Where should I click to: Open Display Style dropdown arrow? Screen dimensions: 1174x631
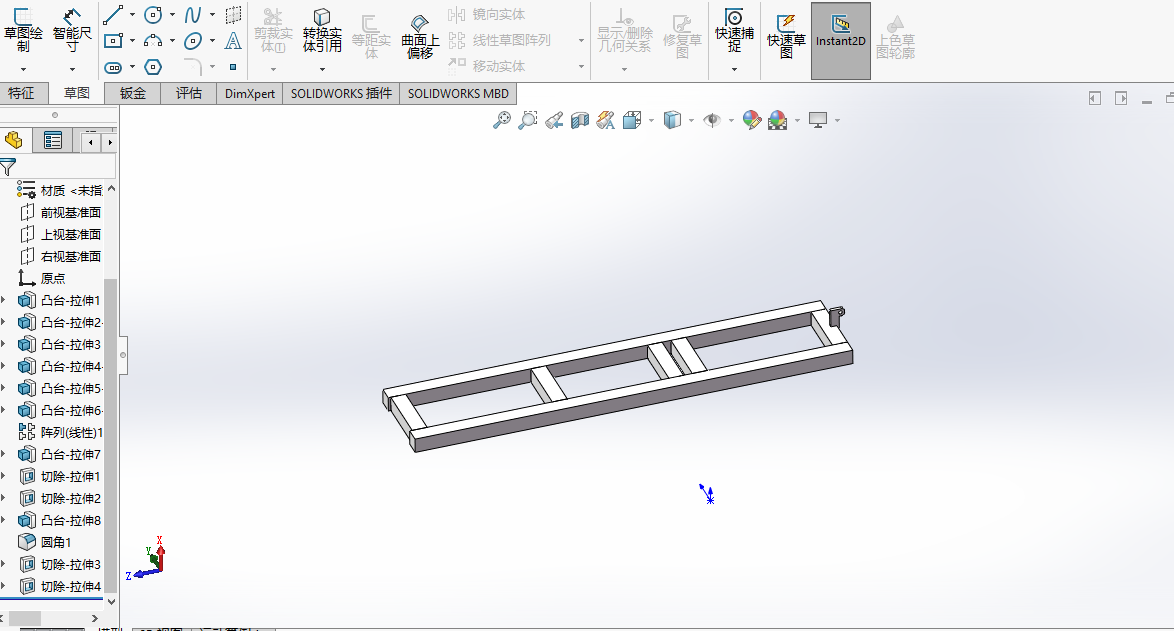click(691, 120)
